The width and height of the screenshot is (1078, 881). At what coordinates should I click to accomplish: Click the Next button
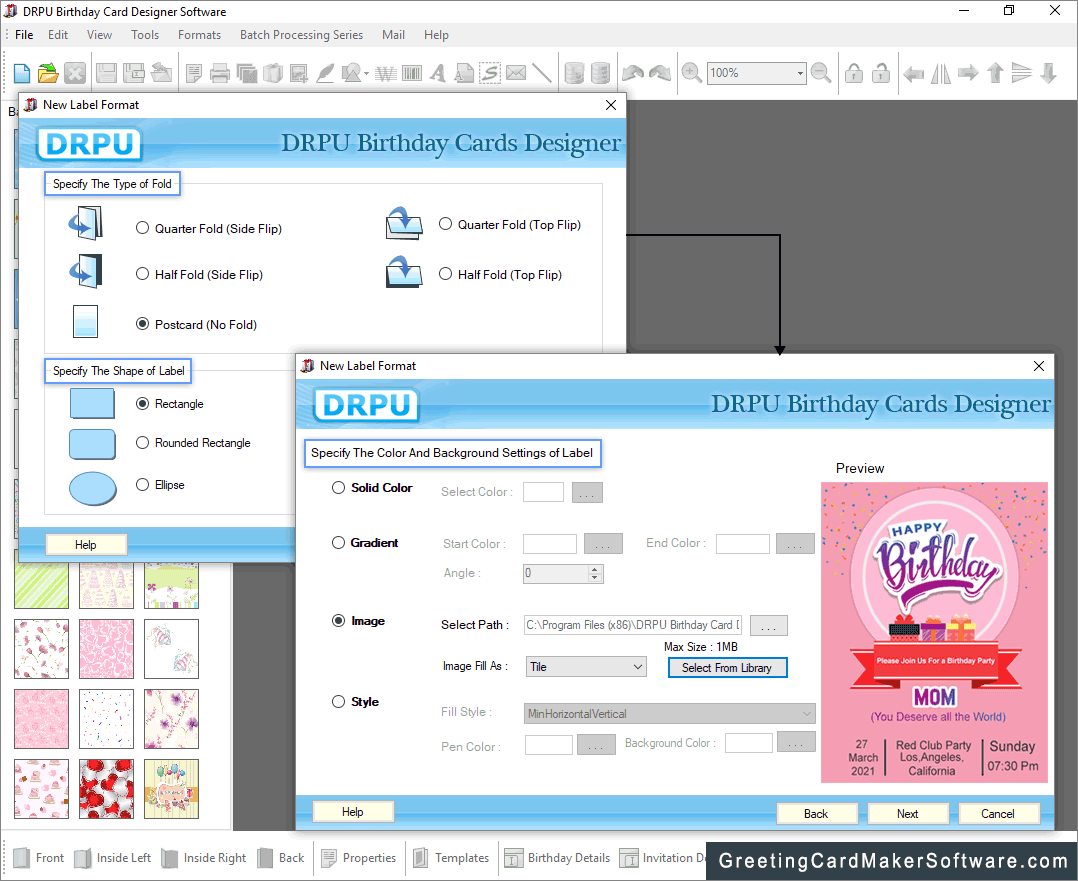[x=908, y=814]
